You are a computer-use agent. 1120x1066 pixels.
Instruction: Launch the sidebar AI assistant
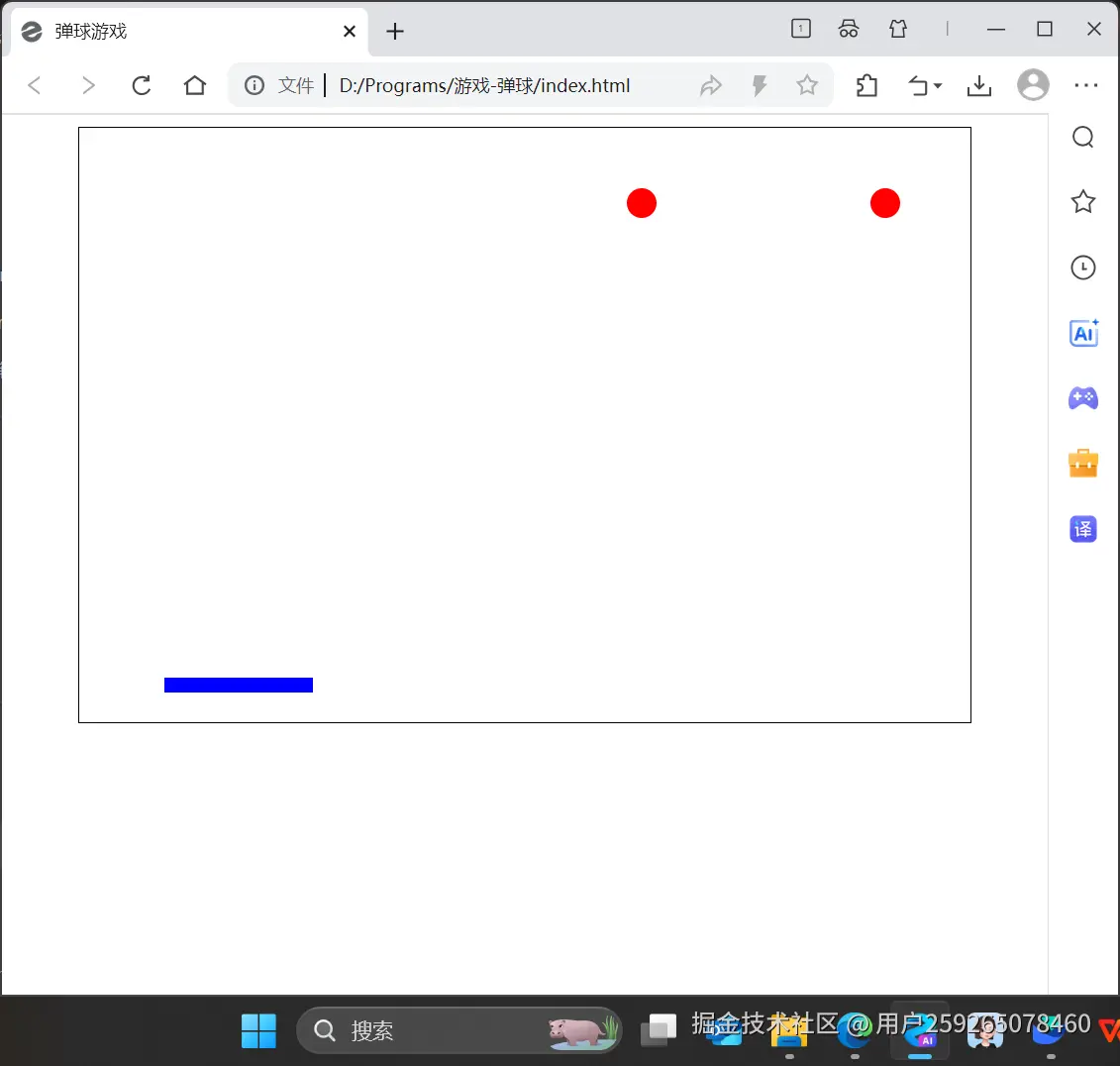[x=1082, y=333]
